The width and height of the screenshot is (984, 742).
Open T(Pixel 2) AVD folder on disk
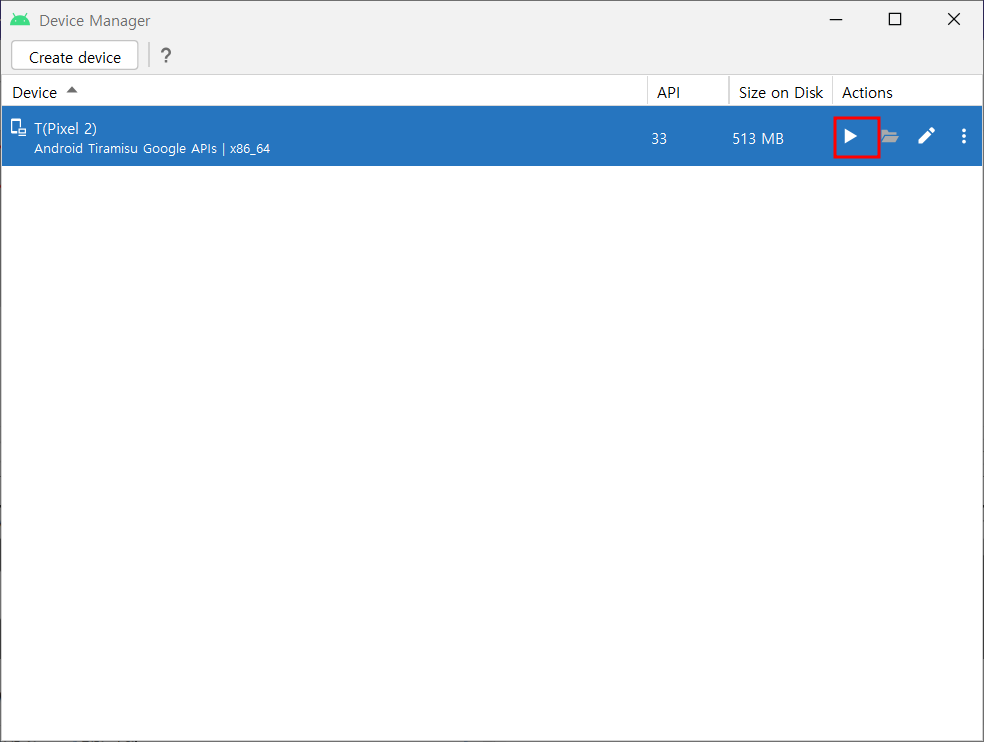click(889, 136)
